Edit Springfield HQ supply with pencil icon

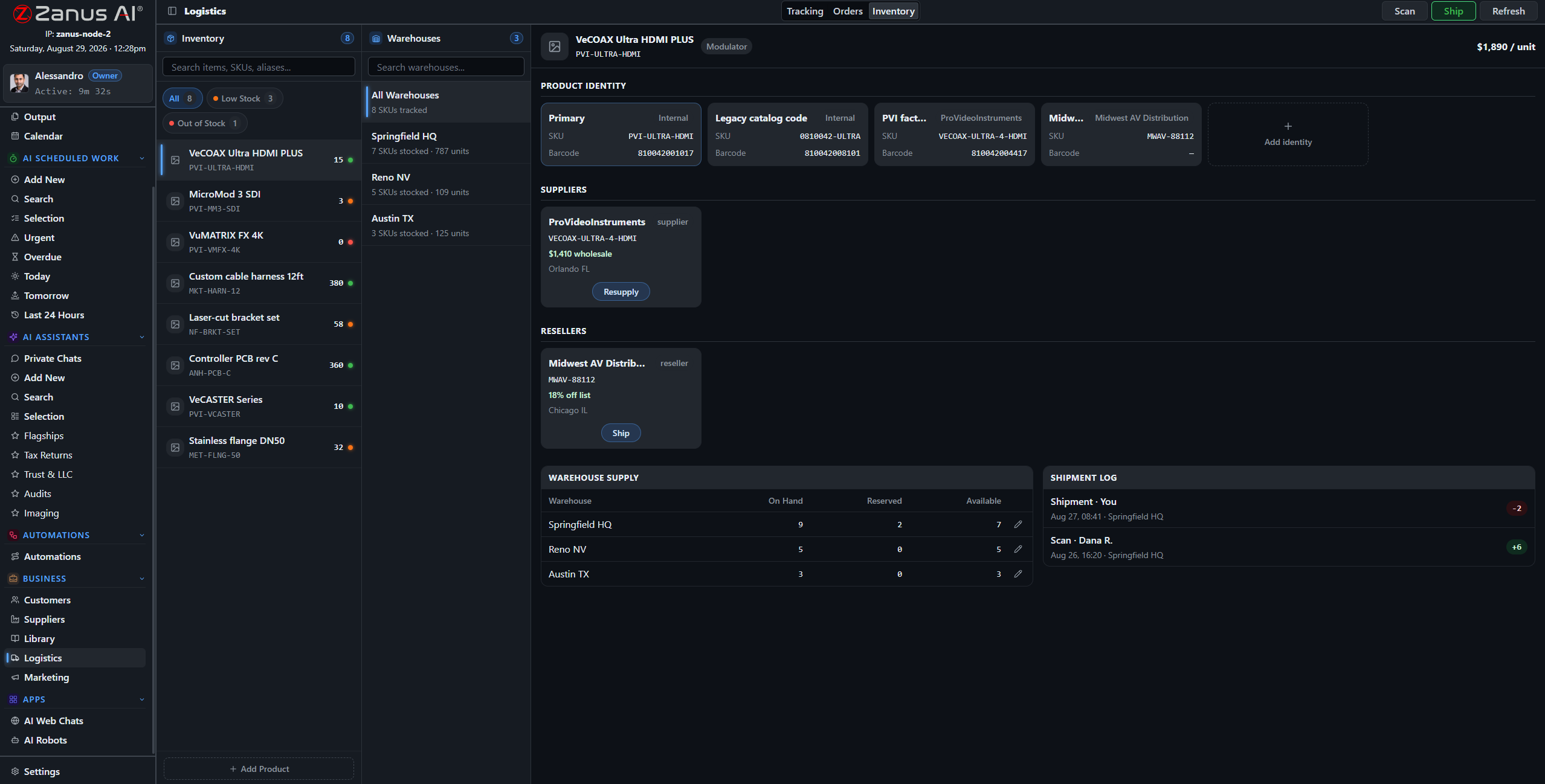[1018, 524]
